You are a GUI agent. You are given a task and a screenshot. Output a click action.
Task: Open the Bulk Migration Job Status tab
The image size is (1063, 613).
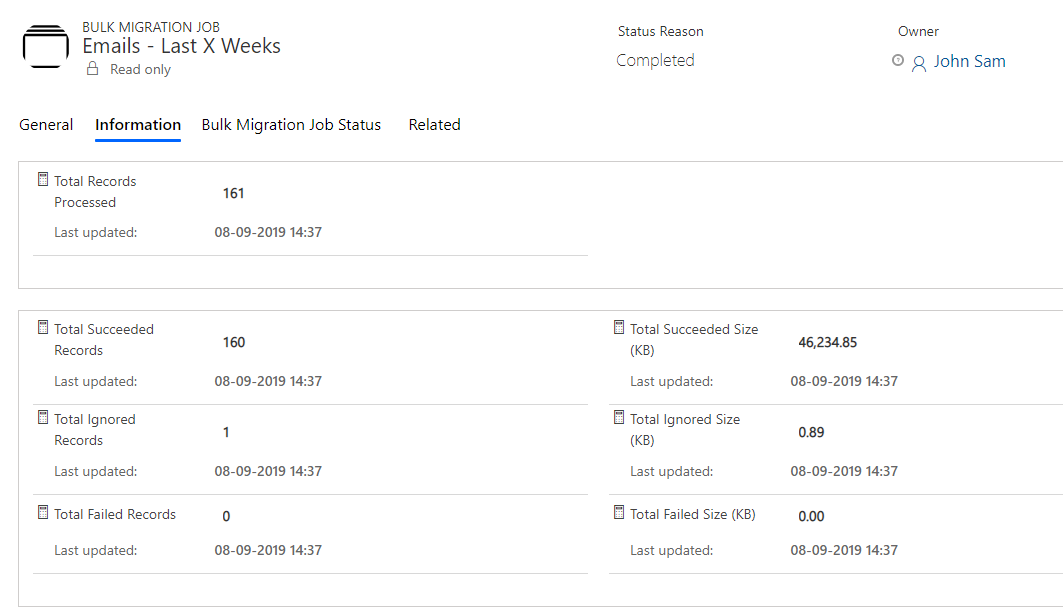coord(291,125)
